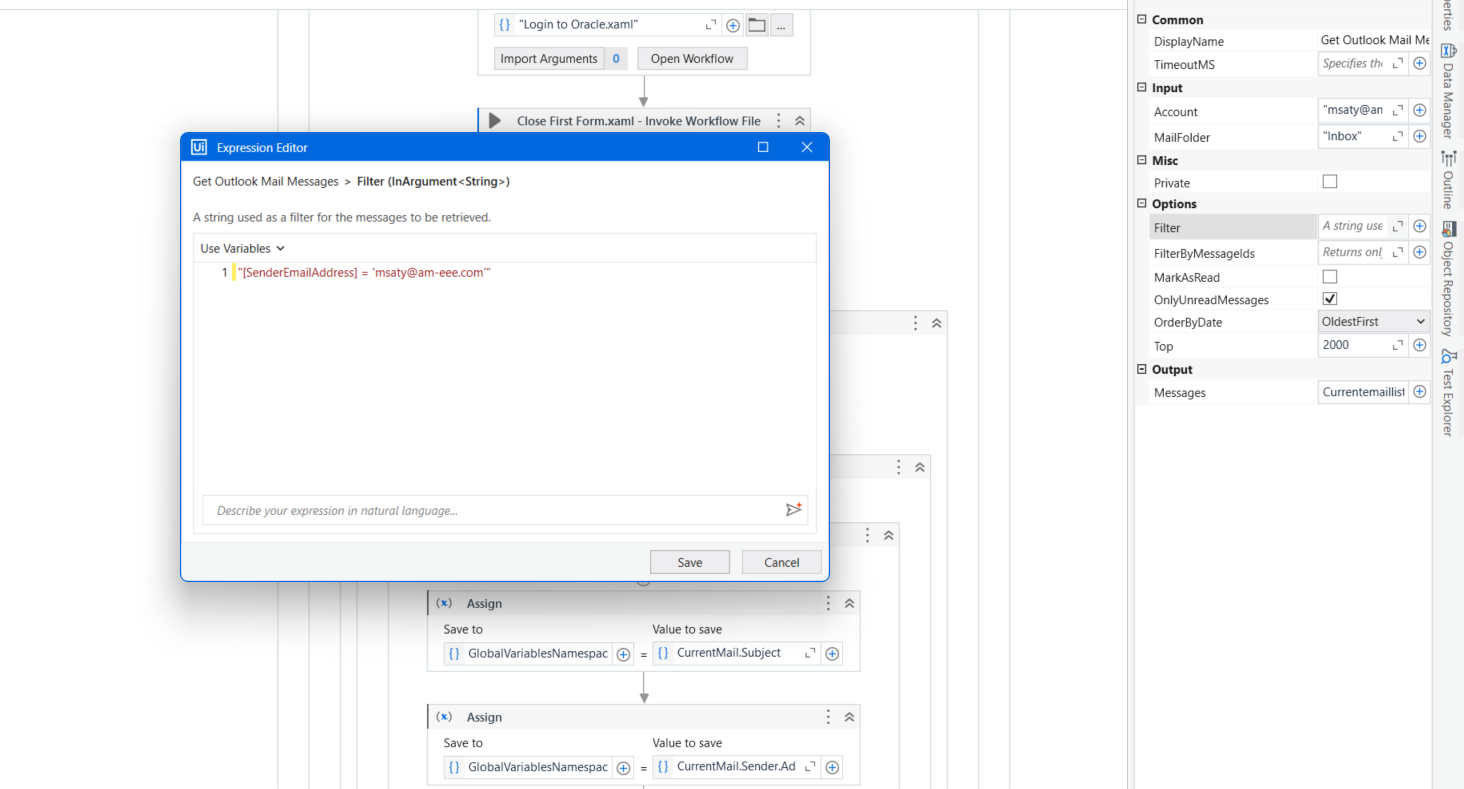
Task: Click the SenderEmailAddress filter expression line
Action: pyautogui.click(x=365, y=272)
